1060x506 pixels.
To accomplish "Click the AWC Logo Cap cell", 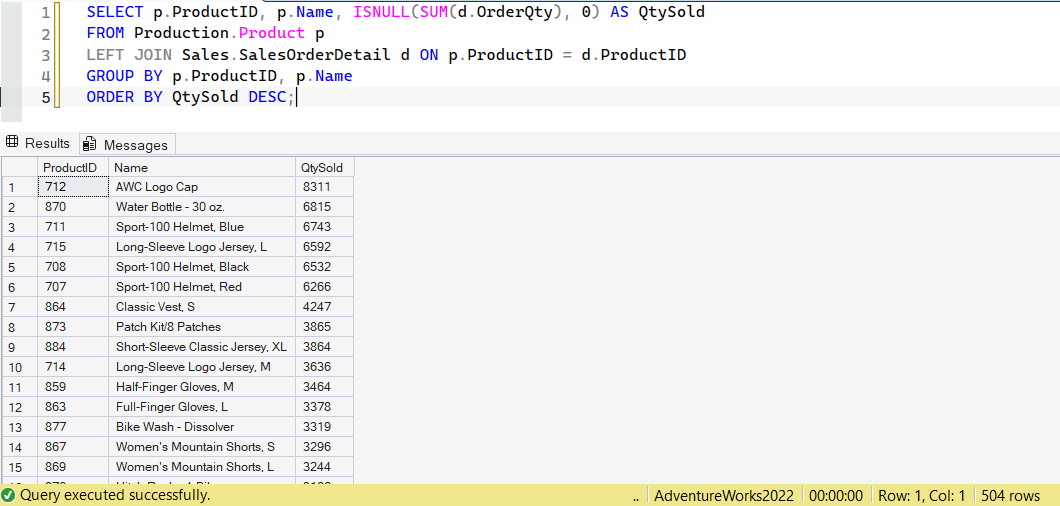I will point(203,187).
